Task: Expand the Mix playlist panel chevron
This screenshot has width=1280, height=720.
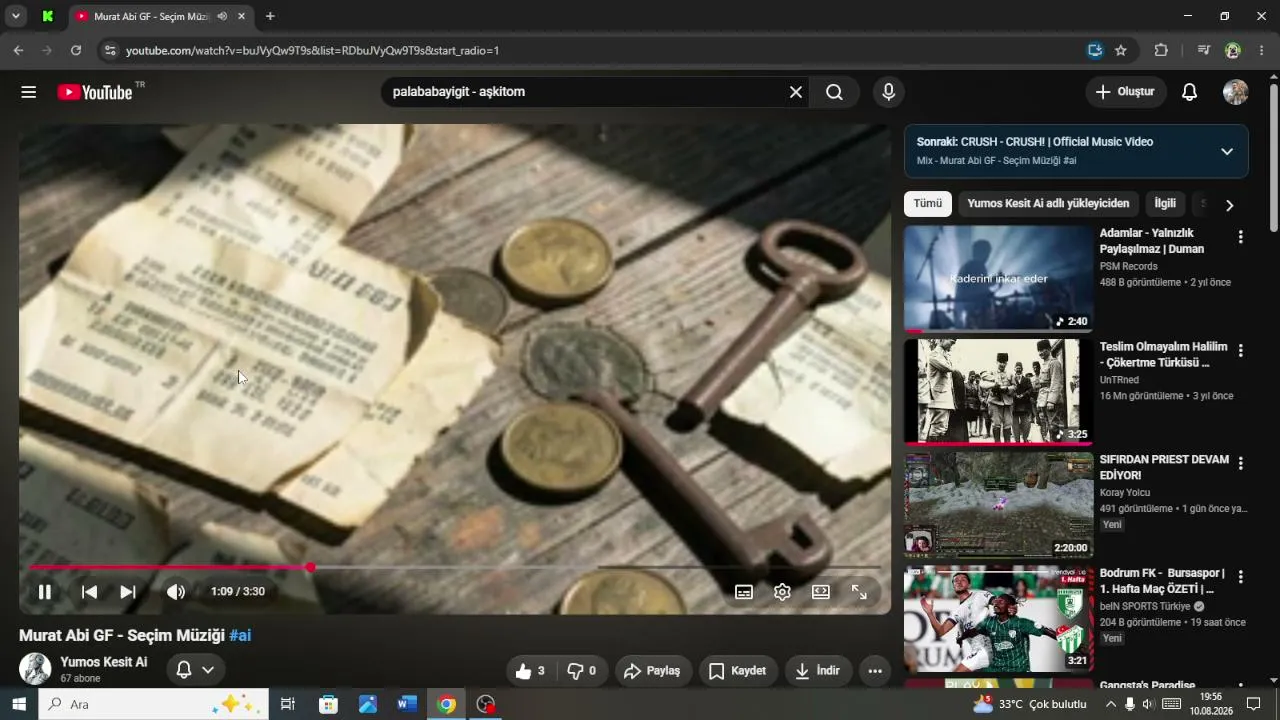Action: point(1227,151)
